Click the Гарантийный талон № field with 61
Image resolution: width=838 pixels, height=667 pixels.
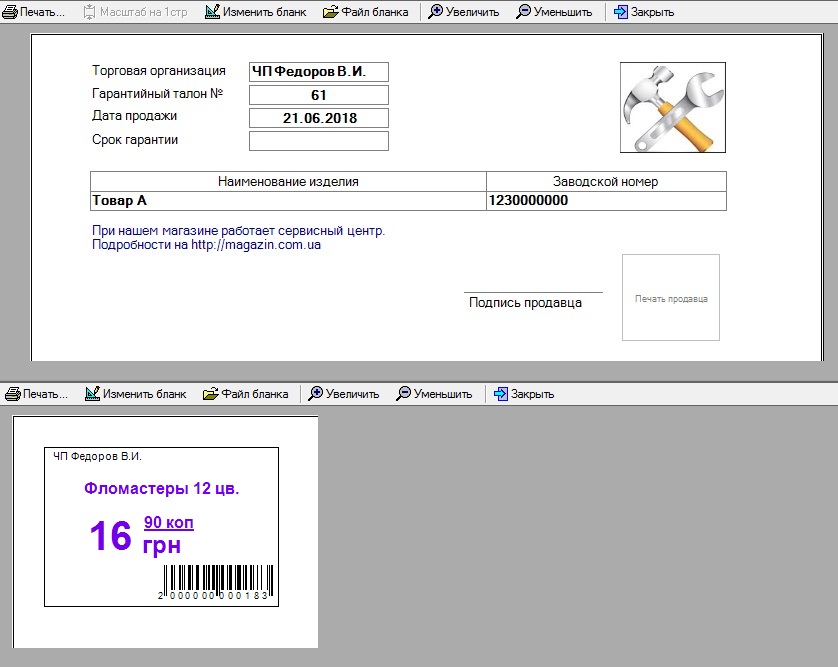[318, 95]
